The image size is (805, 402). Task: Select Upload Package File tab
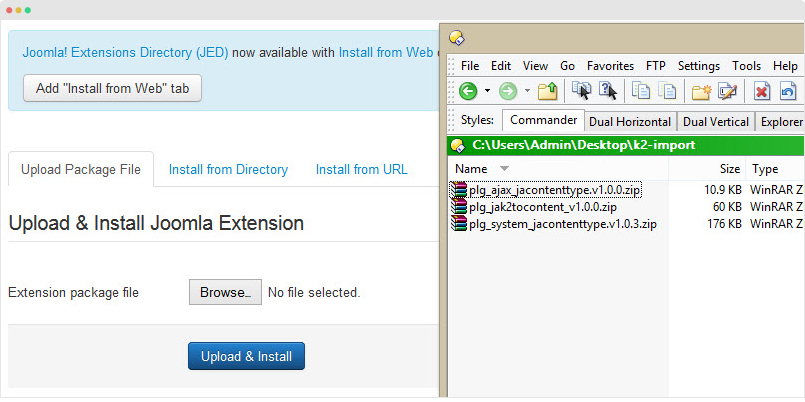click(x=81, y=169)
